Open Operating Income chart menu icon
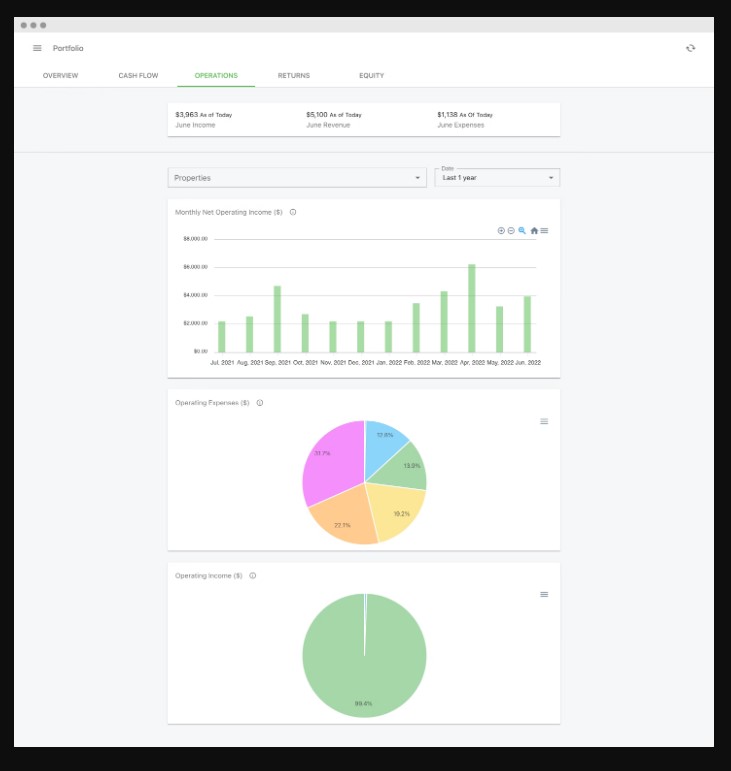The image size is (731, 771). (544, 594)
